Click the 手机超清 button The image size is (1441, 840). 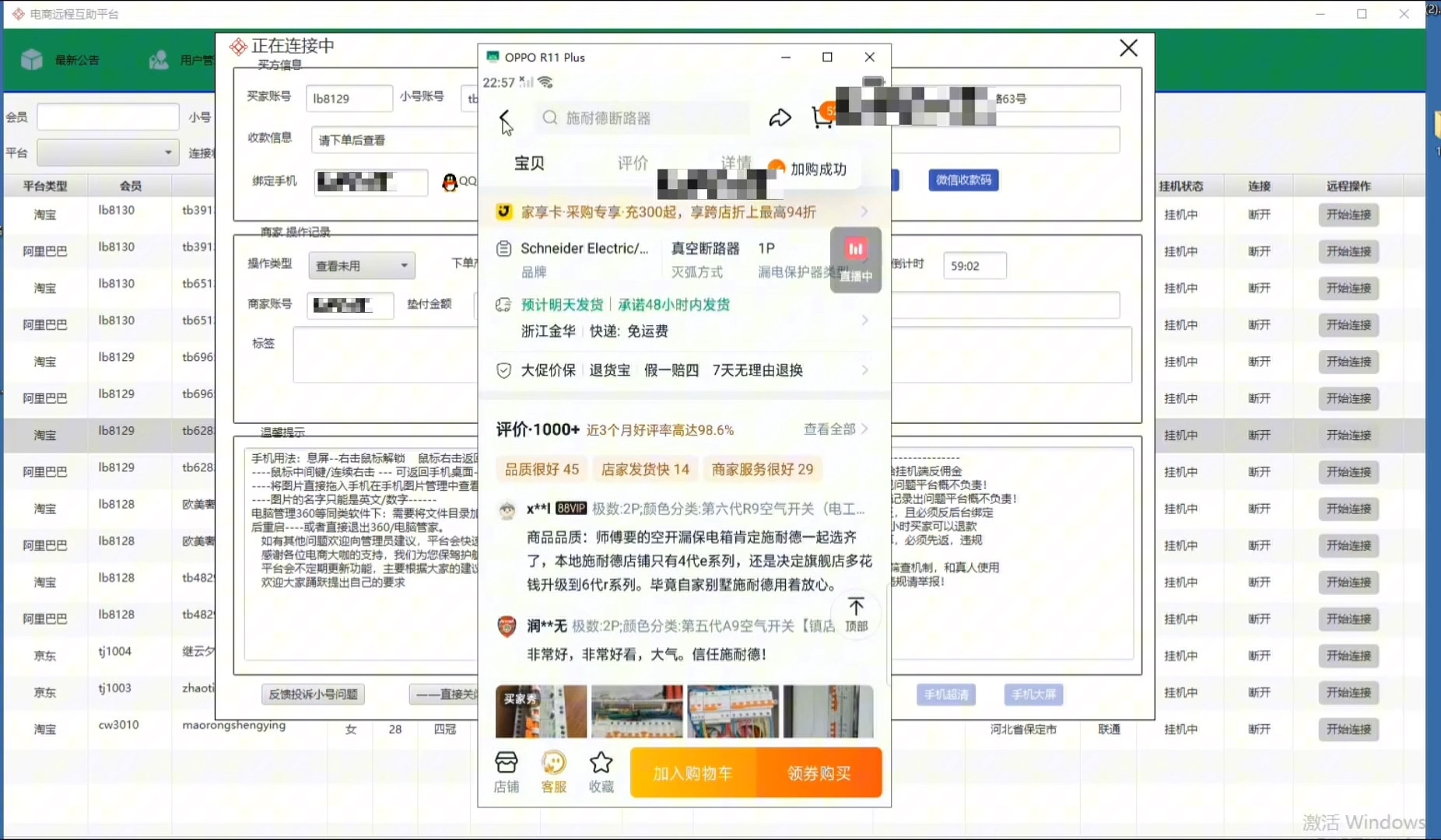946,695
